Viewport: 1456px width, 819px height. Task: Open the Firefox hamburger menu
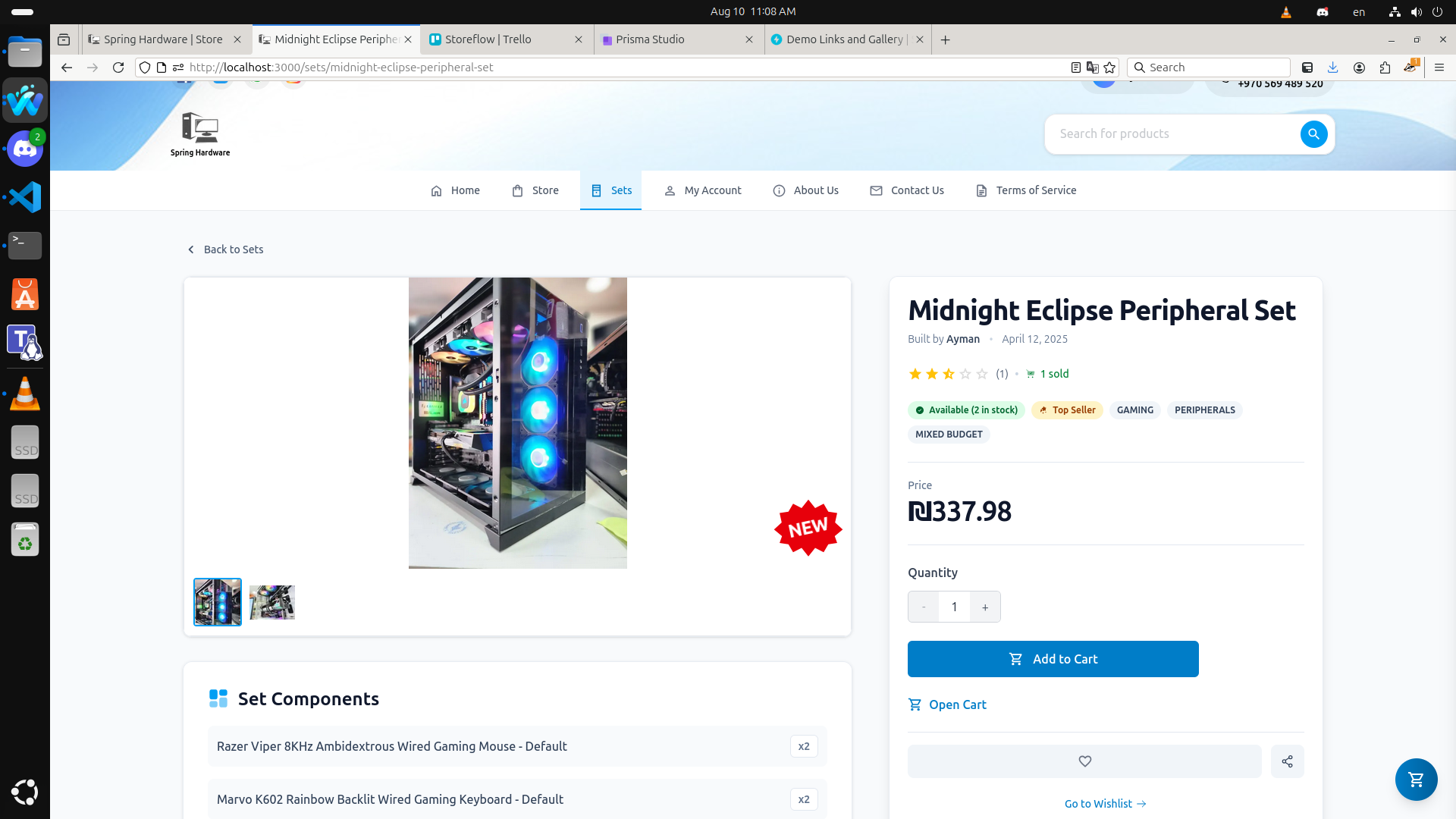1439,67
